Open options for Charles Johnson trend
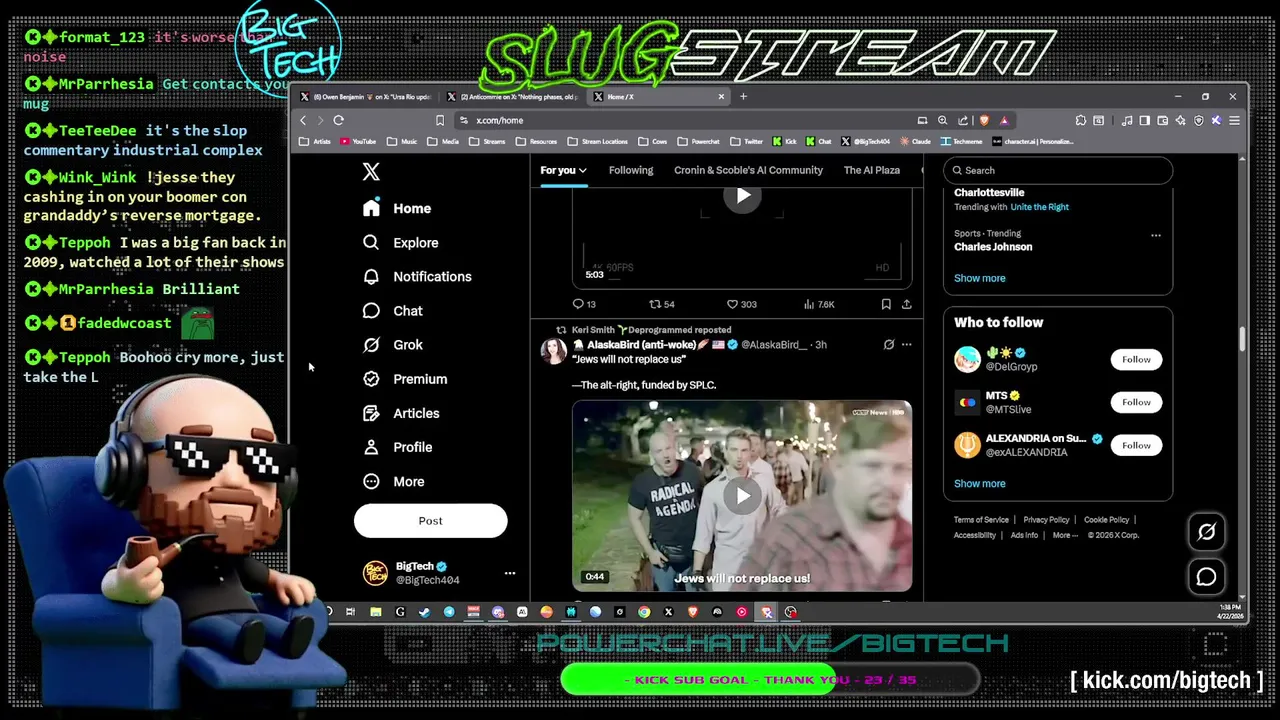 tap(1156, 236)
